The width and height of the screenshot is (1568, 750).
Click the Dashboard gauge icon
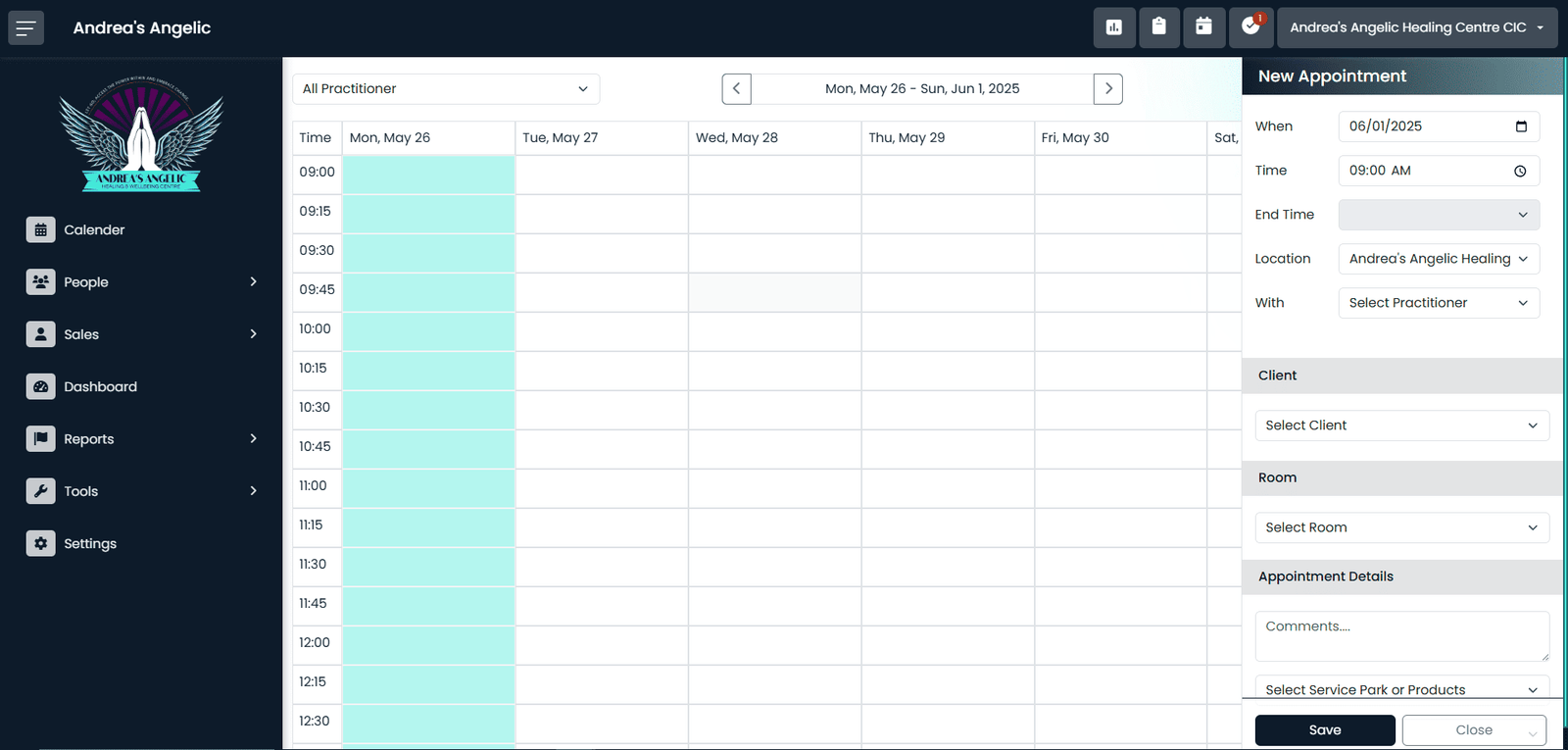click(x=40, y=386)
